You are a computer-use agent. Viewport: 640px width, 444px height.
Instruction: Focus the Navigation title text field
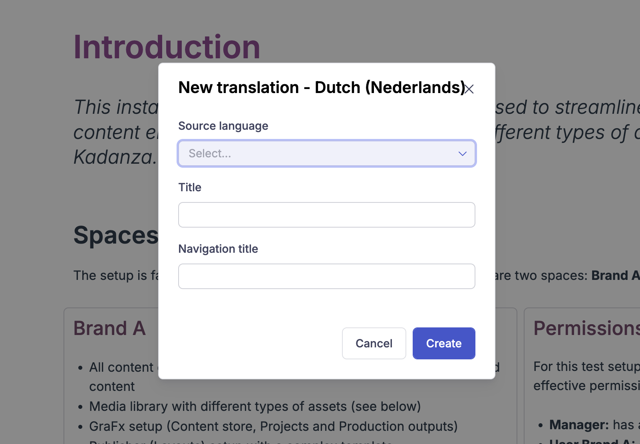click(x=327, y=276)
